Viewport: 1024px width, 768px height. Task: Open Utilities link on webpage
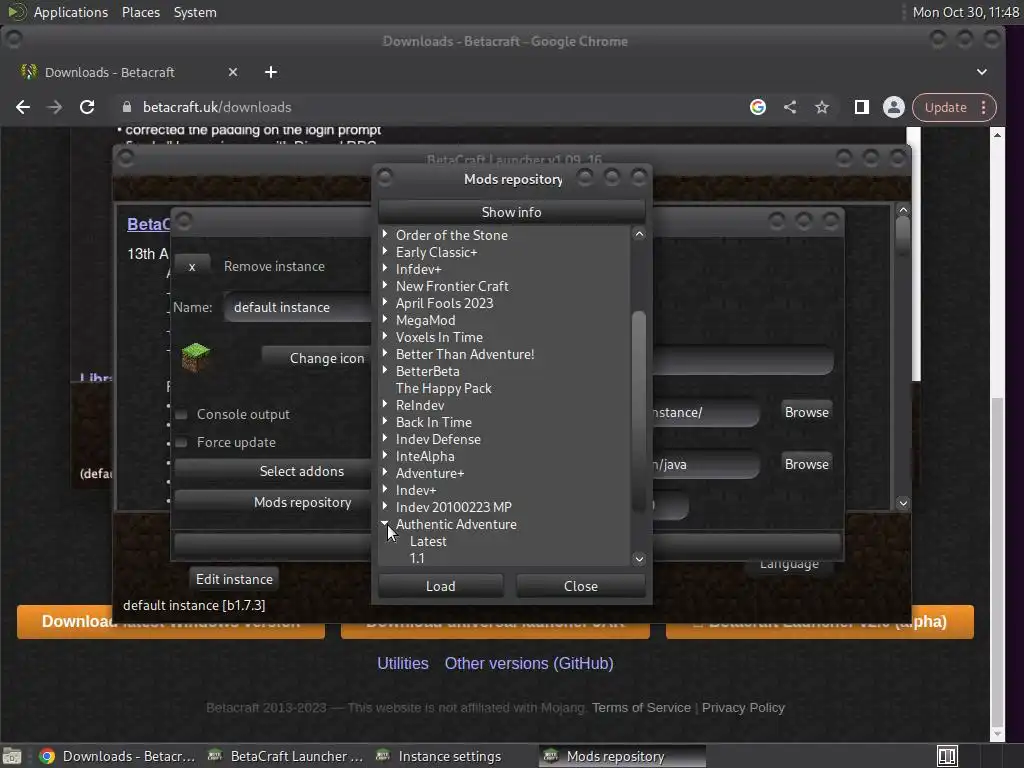[403, 663]
